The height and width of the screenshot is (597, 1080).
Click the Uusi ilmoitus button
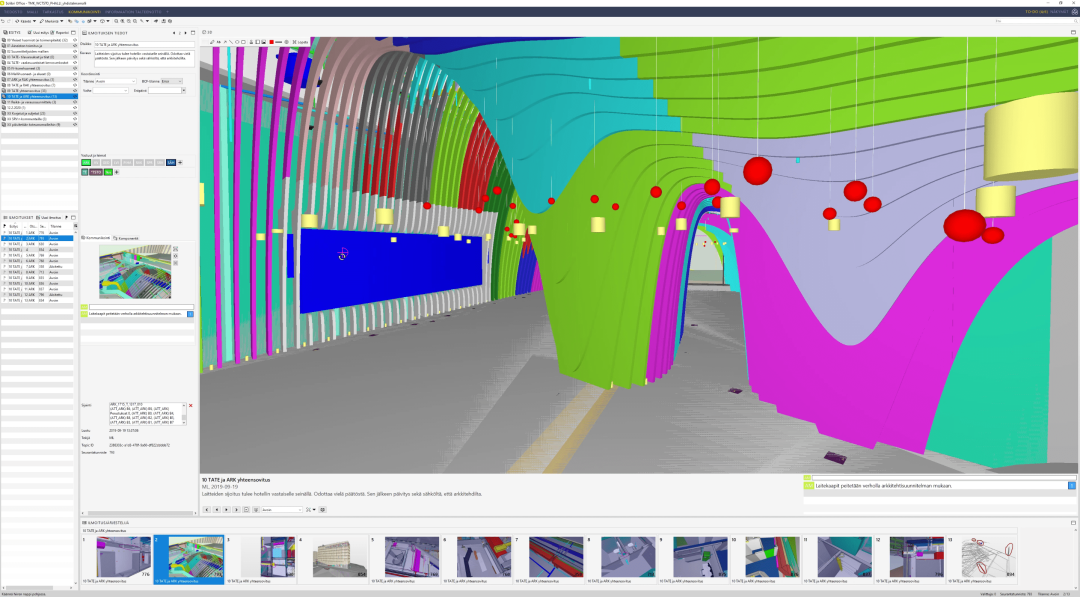point(49,217)
